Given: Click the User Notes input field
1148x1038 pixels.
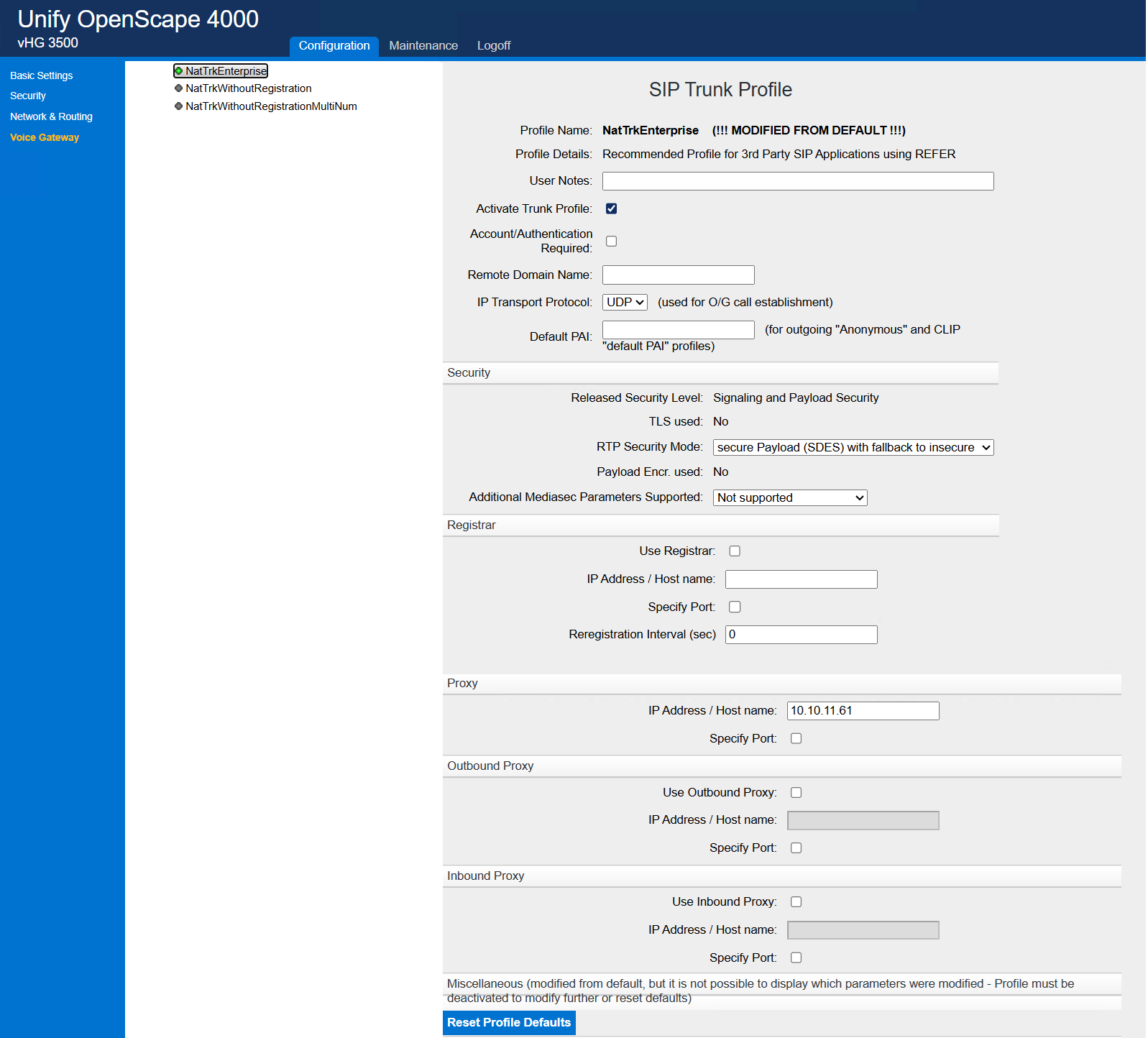Looking at the screenshot, I should pyautogui.click(x=798, y=181).
